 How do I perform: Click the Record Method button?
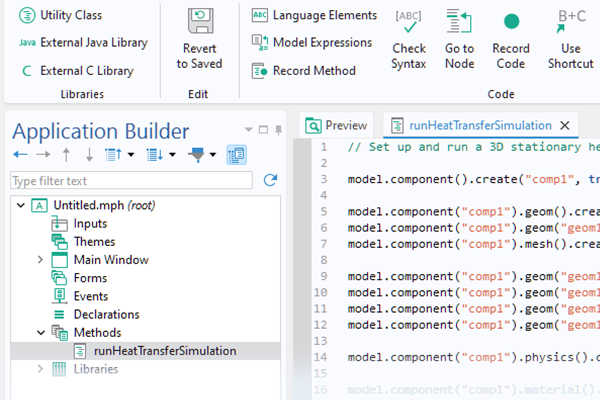click(304, 70)
